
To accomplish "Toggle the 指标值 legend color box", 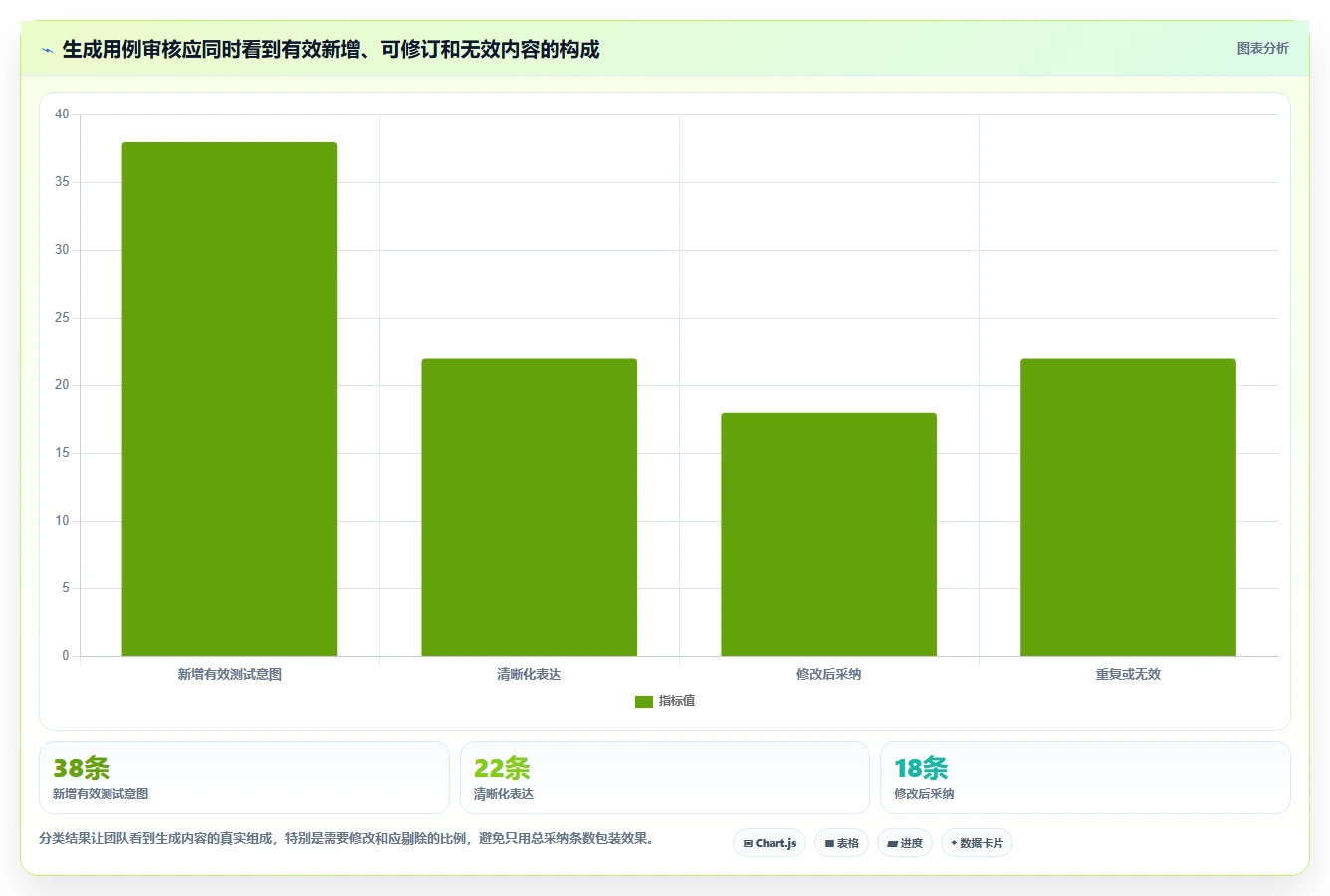I will click(x=644, y=702).
